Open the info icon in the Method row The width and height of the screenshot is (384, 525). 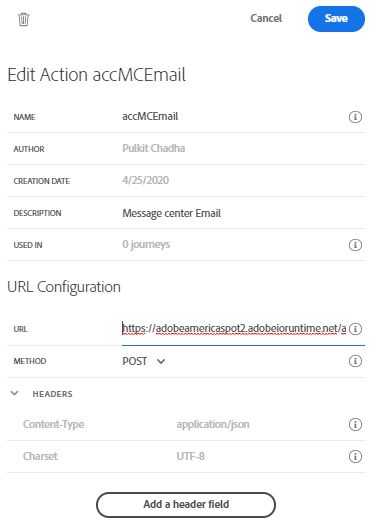pyautogui.click(x=355, y=361)
